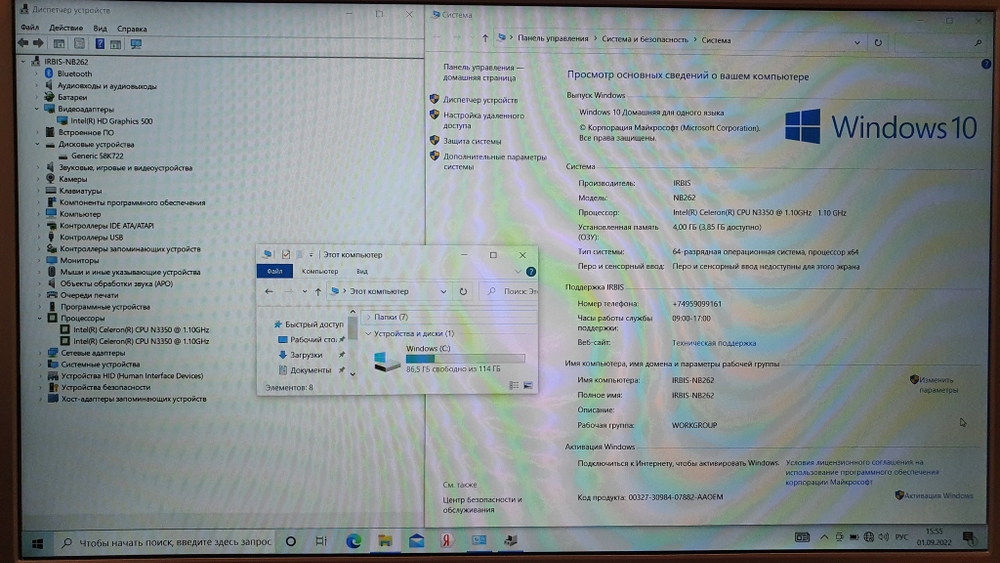Screen dimensions: 1000x563
Task: Select Загрузки in navigation pane
Action: coord(305,355)
